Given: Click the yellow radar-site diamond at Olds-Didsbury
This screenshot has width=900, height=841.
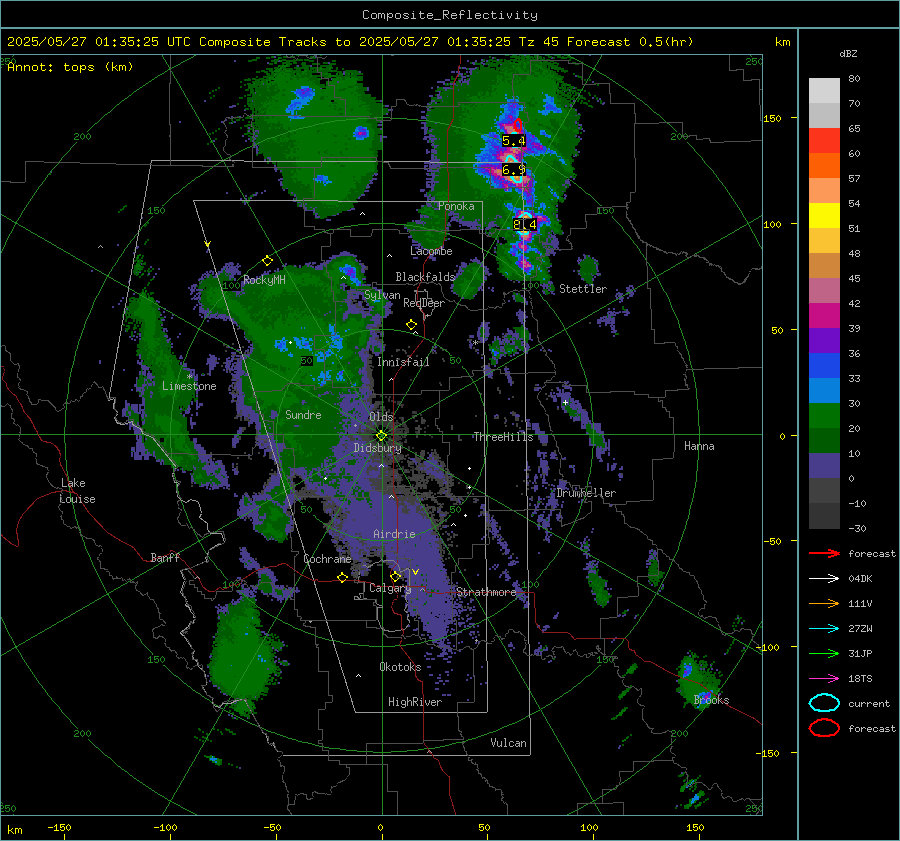Looking at the screenshot, I should 381,435.
